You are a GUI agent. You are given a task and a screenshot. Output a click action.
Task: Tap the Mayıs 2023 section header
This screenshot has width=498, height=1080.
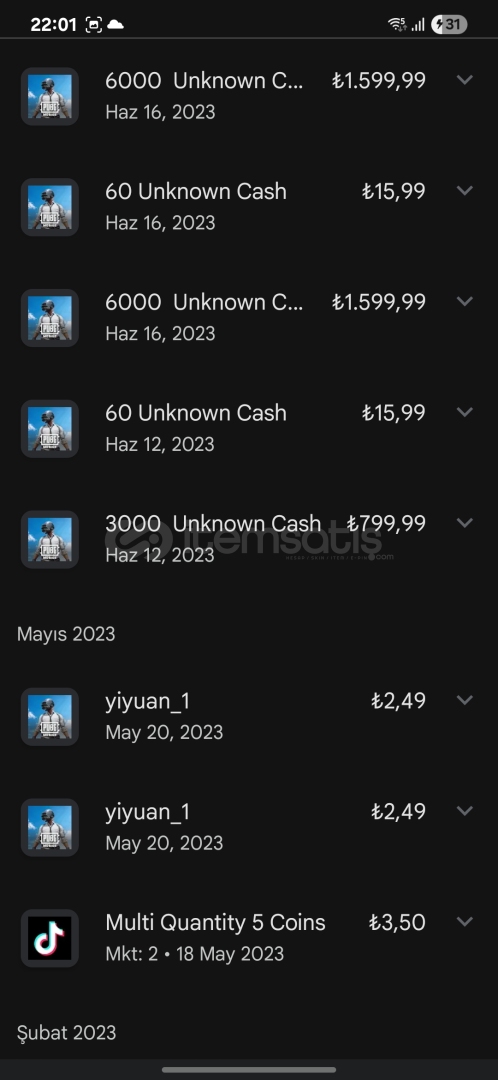tap(66, 634)
